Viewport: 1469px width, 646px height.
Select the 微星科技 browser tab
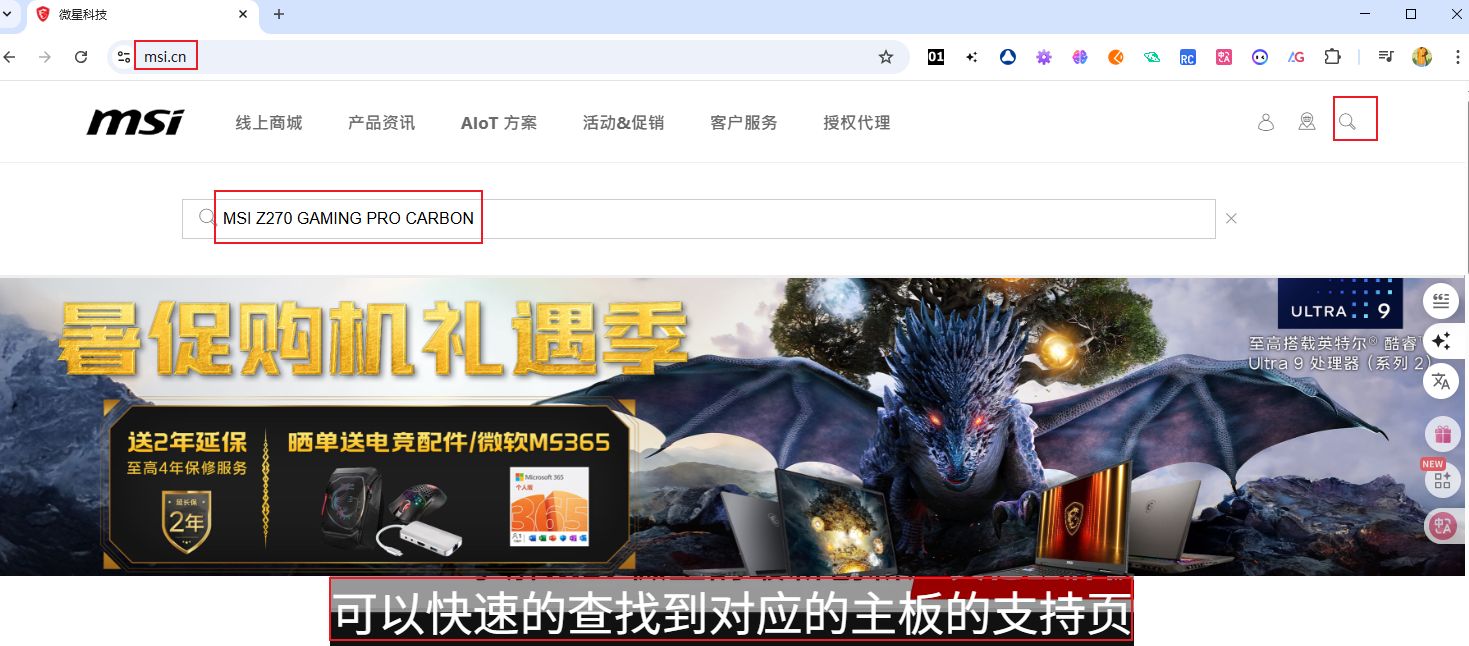click(x=142, y=15)
